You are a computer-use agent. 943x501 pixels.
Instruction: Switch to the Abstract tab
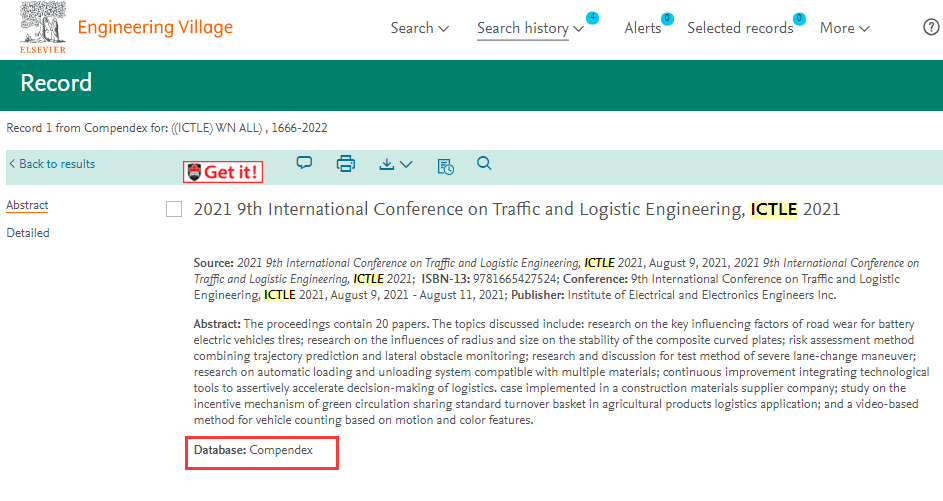click(27, 205)
